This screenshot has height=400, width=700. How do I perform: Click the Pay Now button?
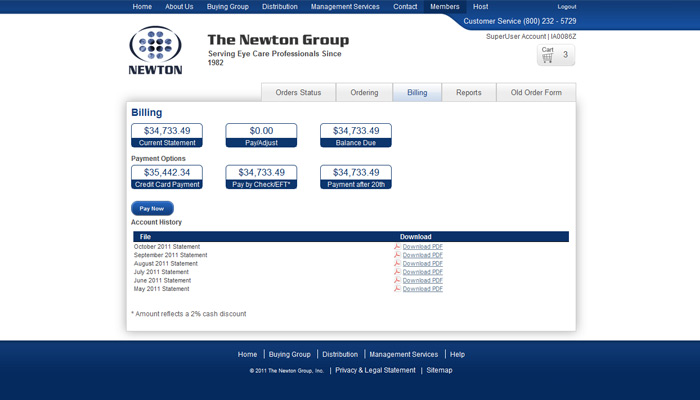152,208
